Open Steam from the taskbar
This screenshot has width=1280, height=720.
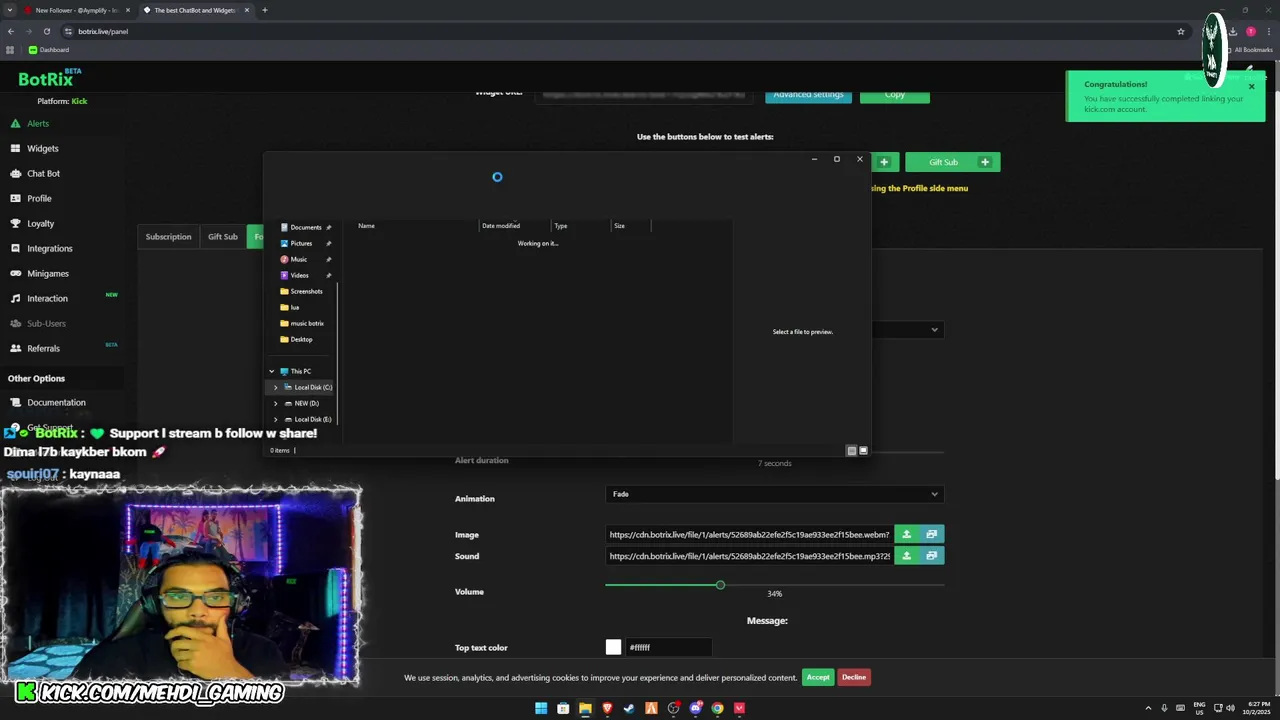click(629, 708)
